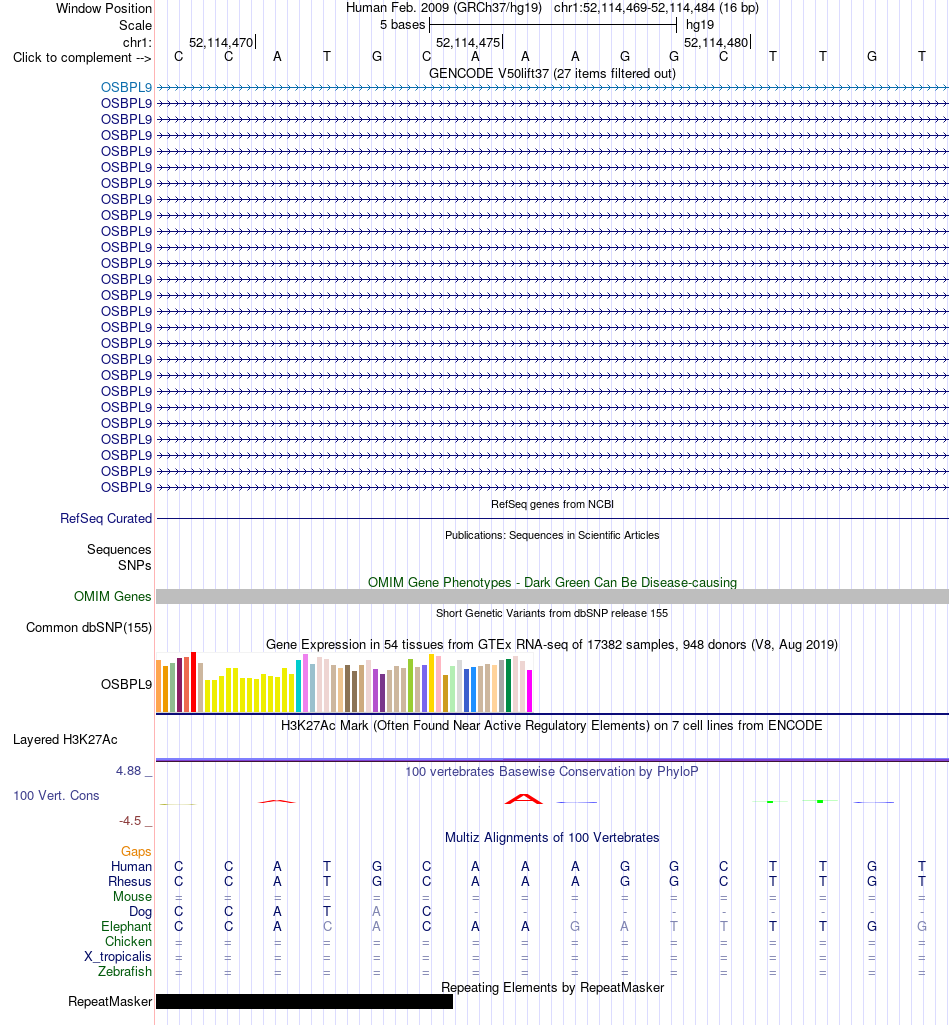This screenshot has height=1025, width=950.
Task: Click the magenta bar ending the GTEx chart
Action: tap(530, 690)
